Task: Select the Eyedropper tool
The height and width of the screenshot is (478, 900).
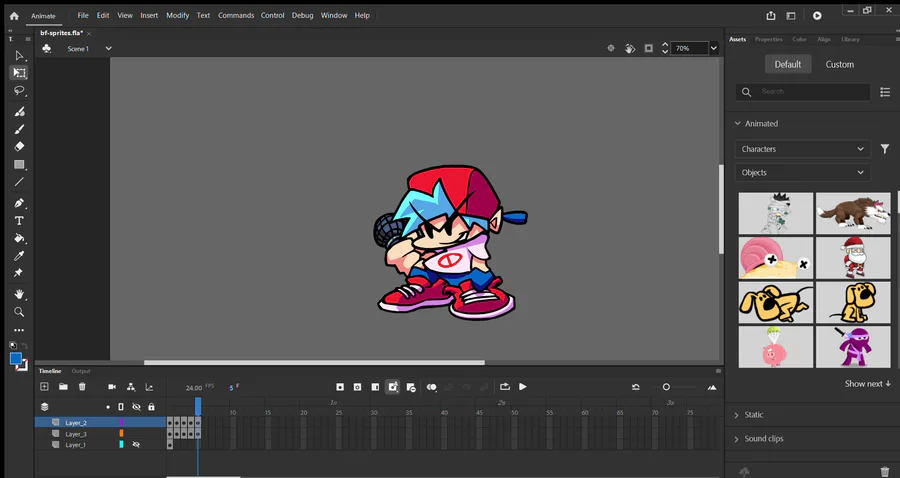Action: point(19,256)
